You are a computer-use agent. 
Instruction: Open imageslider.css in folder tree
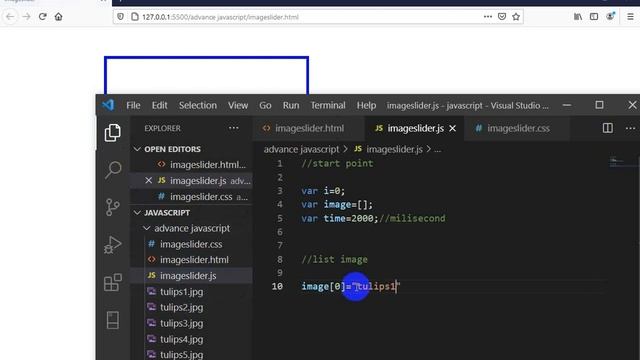click(192, 244)
